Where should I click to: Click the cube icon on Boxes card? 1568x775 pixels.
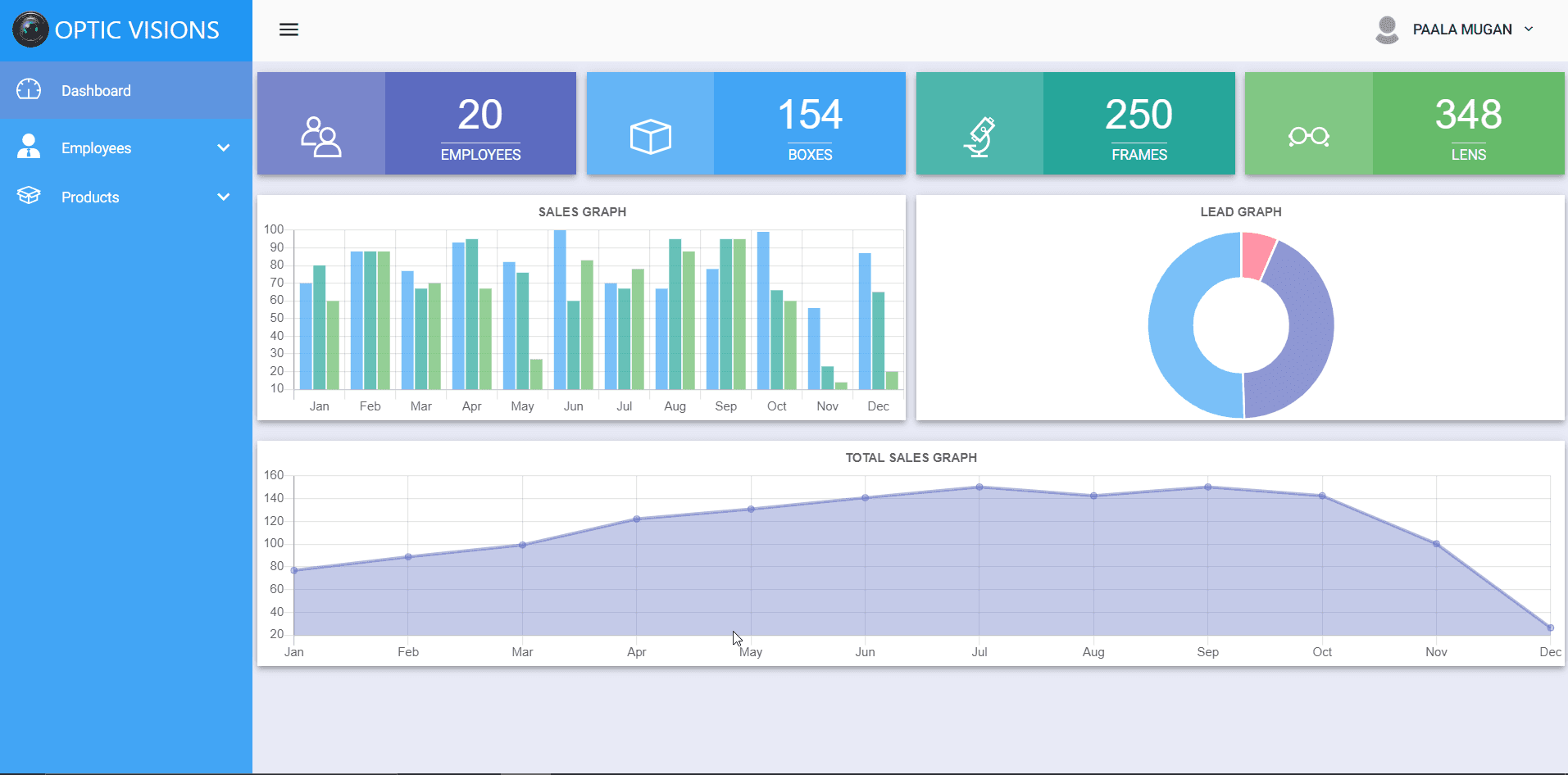(650, 136)
